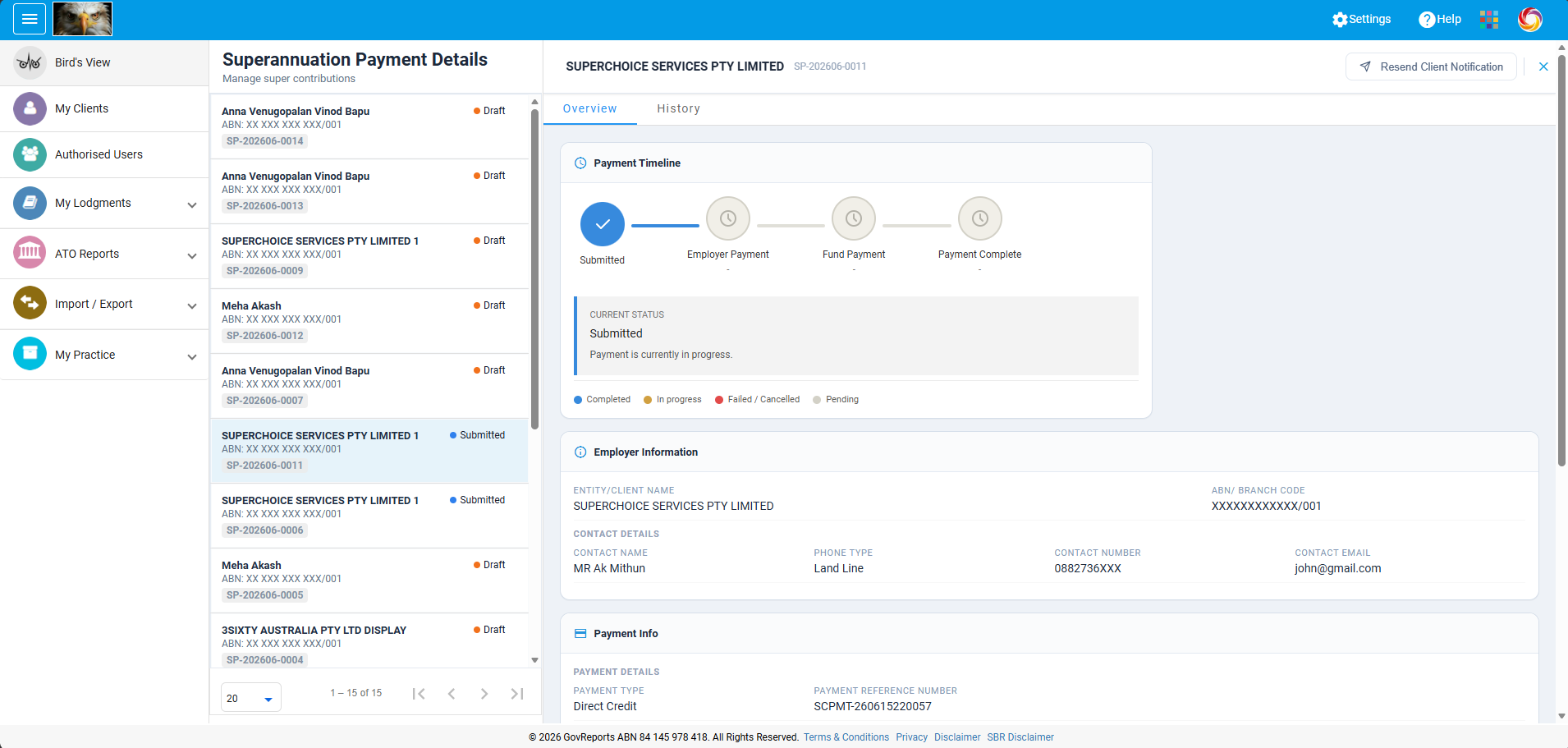Click the My Practice icon
Screen dimensions: 1568x748
point(30,354)
